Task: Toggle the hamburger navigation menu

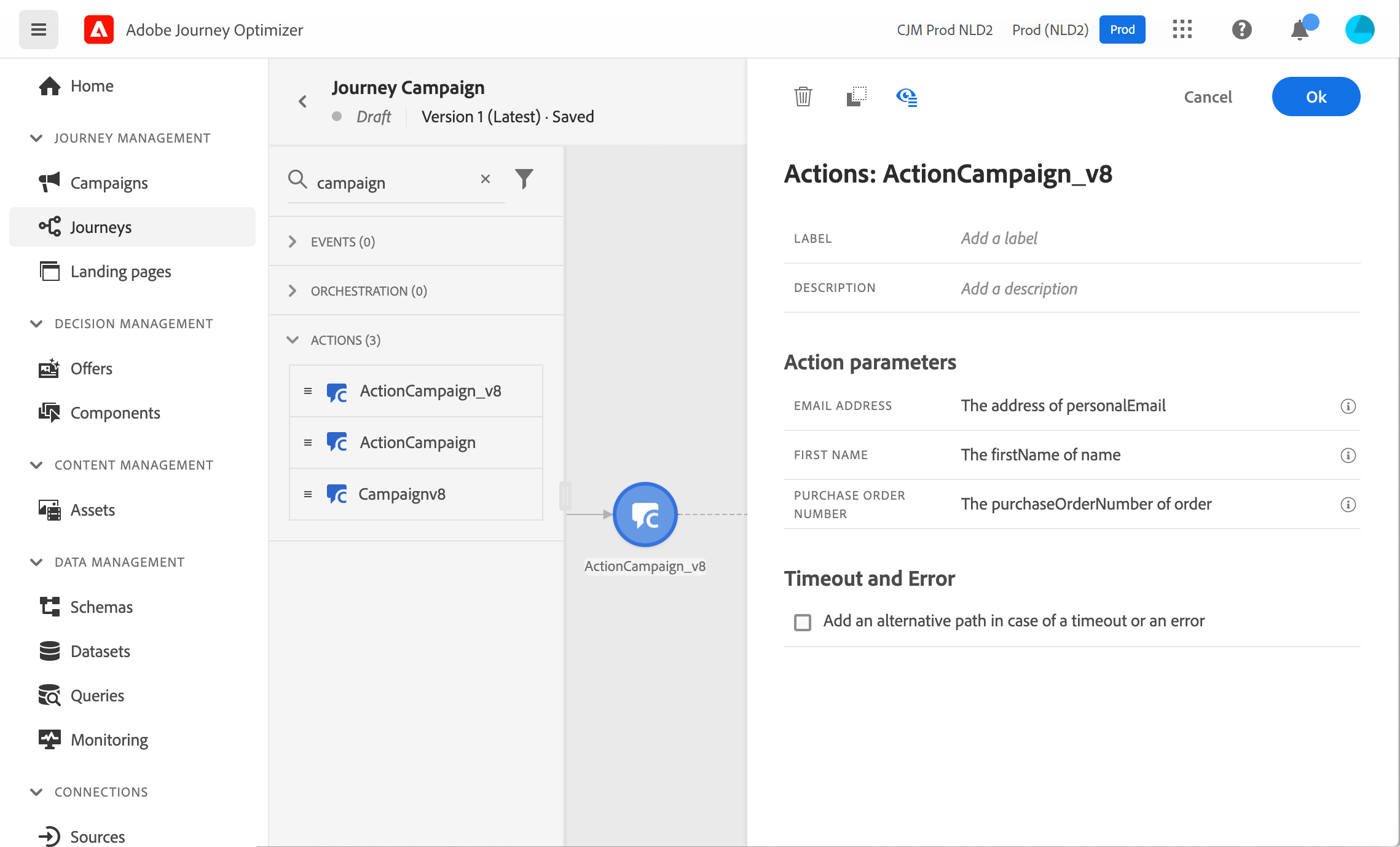Action: coord(39,30)
